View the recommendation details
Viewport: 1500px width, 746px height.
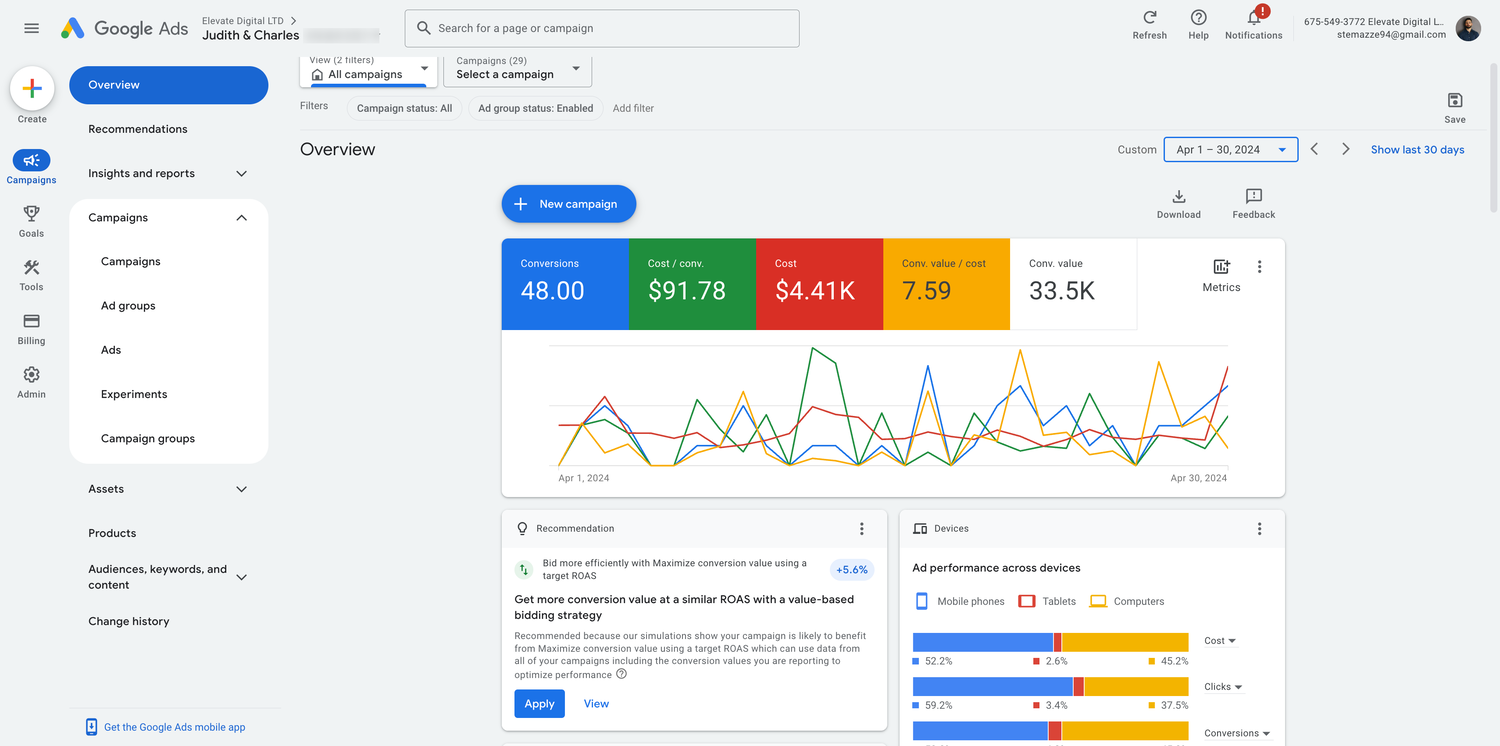point(596,704)
